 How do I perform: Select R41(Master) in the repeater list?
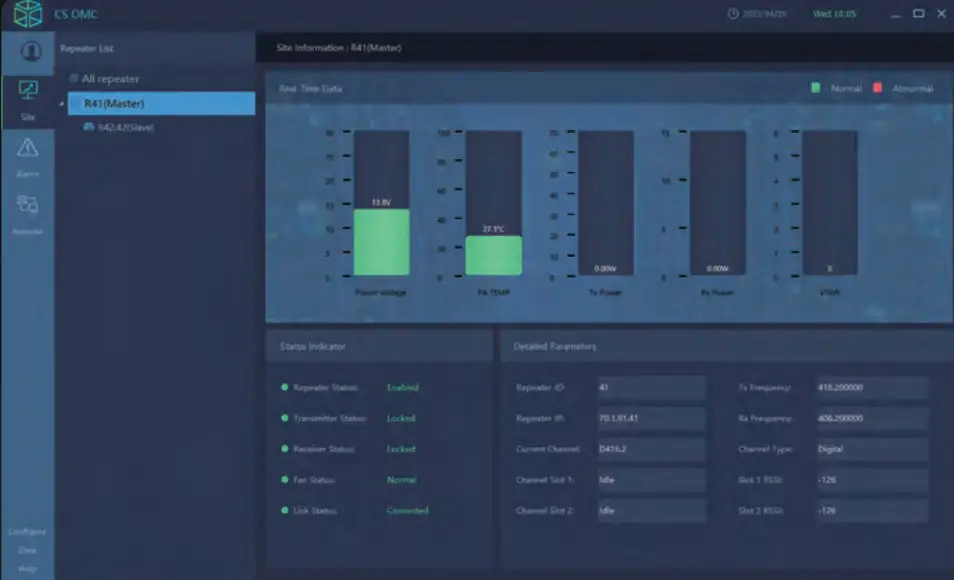(161, 103)
